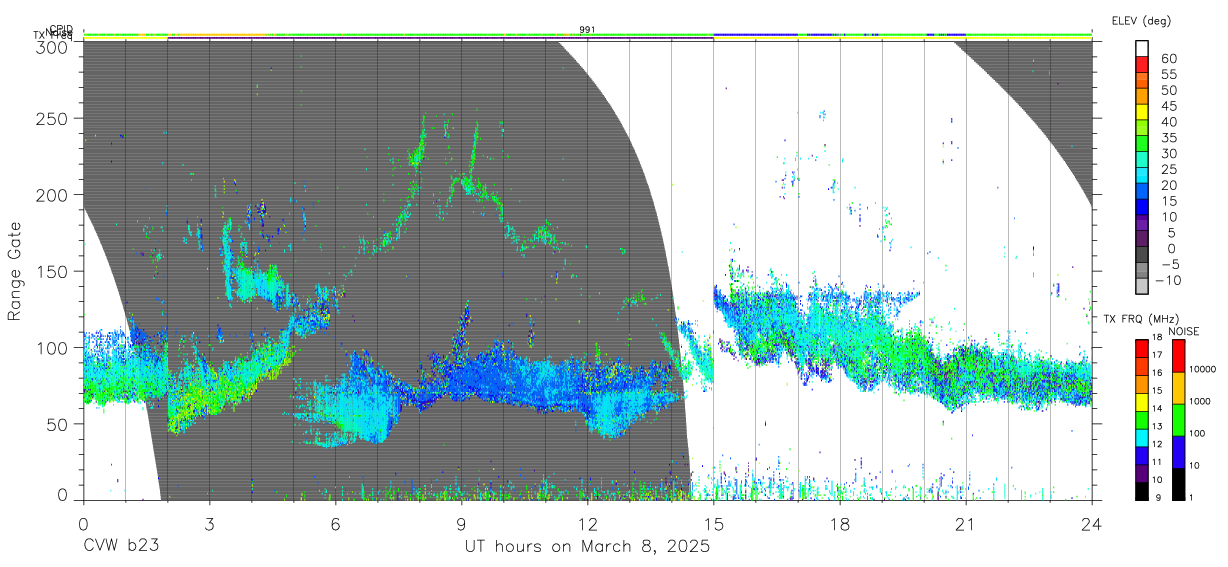Click the x-axis tick label '3'
Screen dimensions: 1228x567
click(x=209, y=523)
